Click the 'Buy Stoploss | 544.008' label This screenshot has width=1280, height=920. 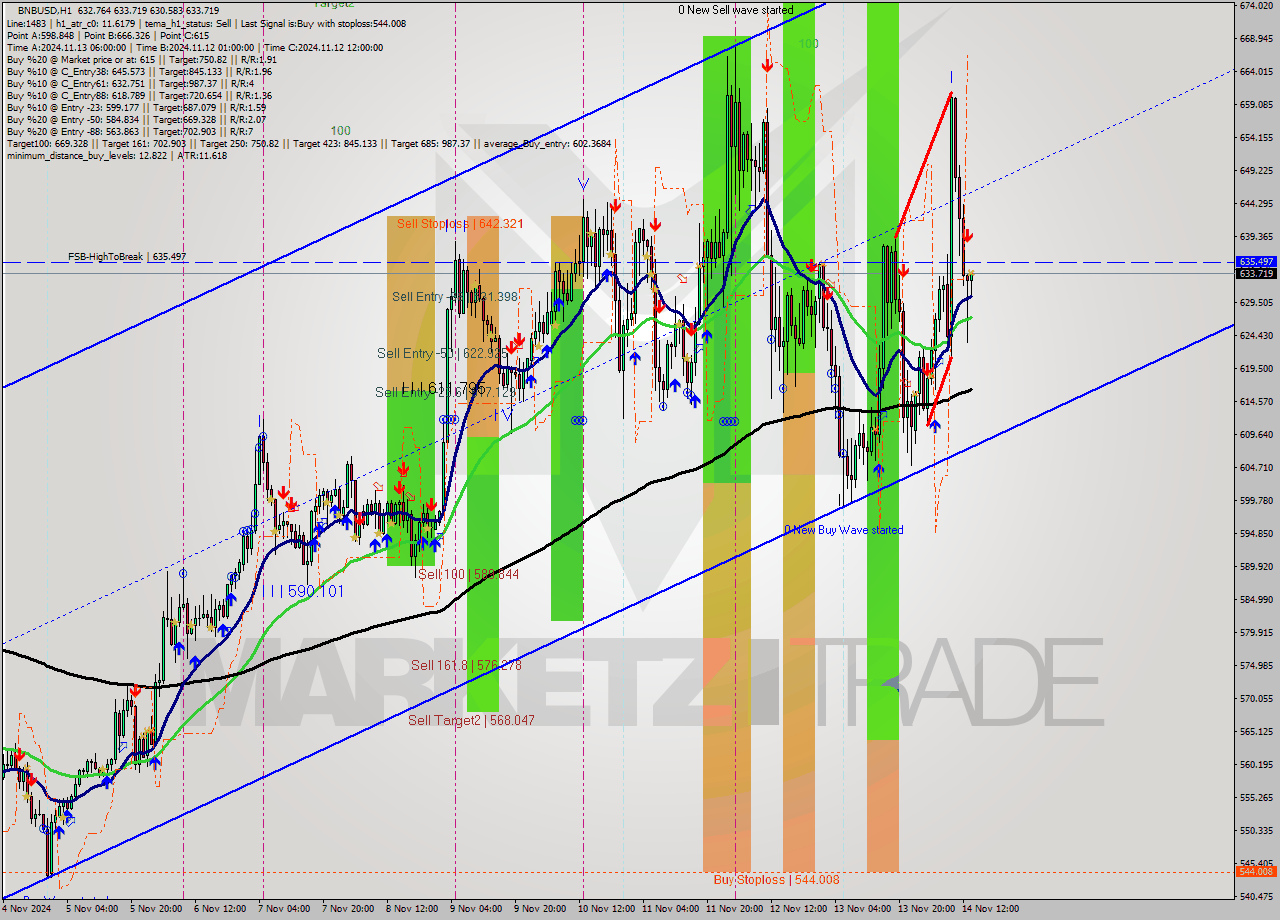coord(776,880)
